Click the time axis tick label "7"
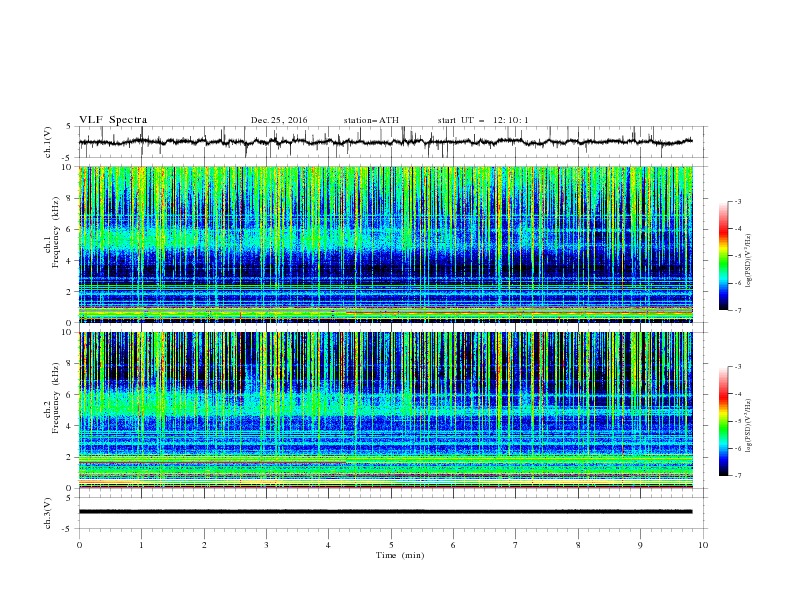Screen dimensions: 792x612 pyautogui.click(x=516, y=545)
